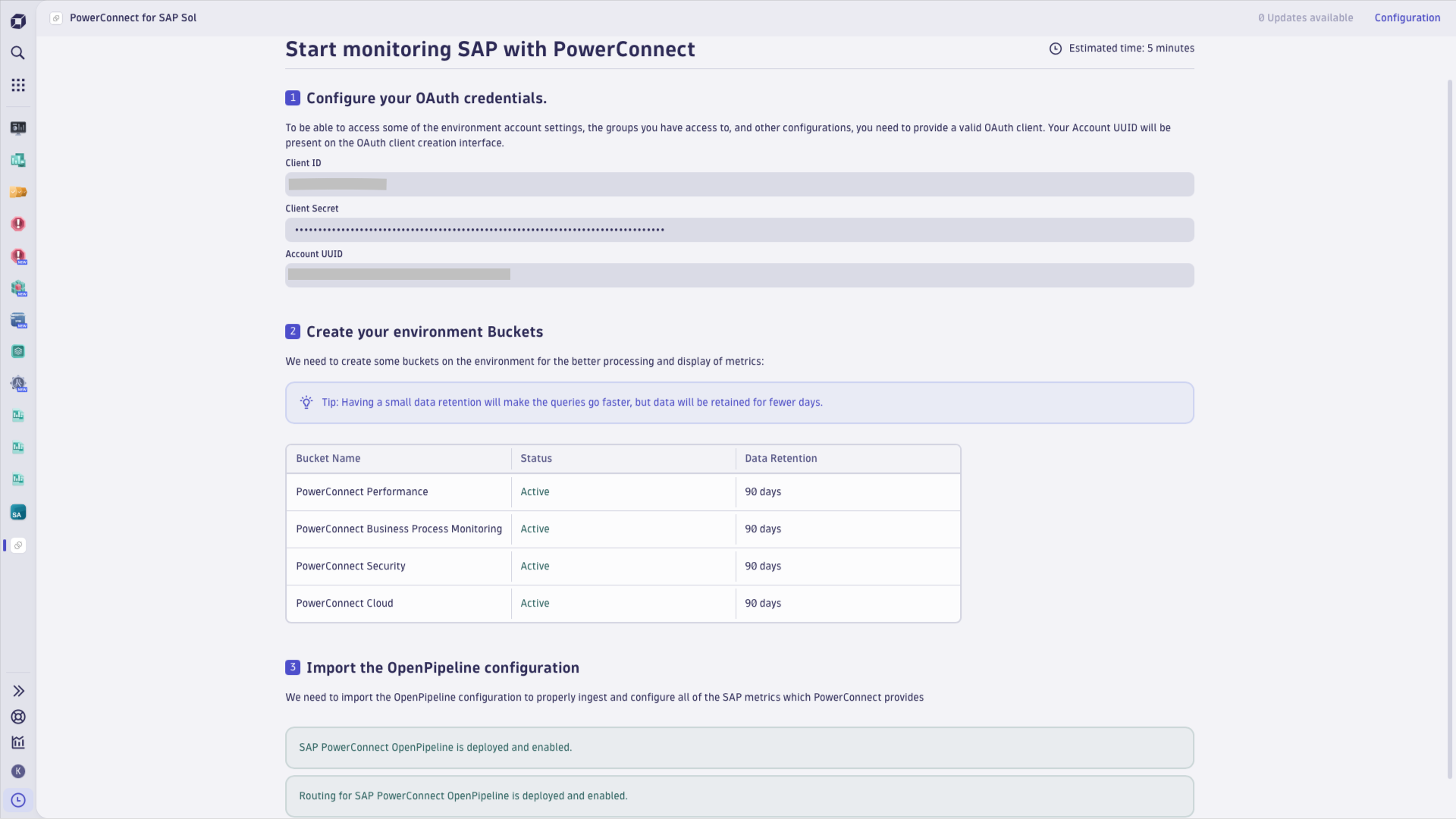Open the green cube app icon marked NEW
1456x819 pixels.
pyautogui.click(x=18, y=288)
